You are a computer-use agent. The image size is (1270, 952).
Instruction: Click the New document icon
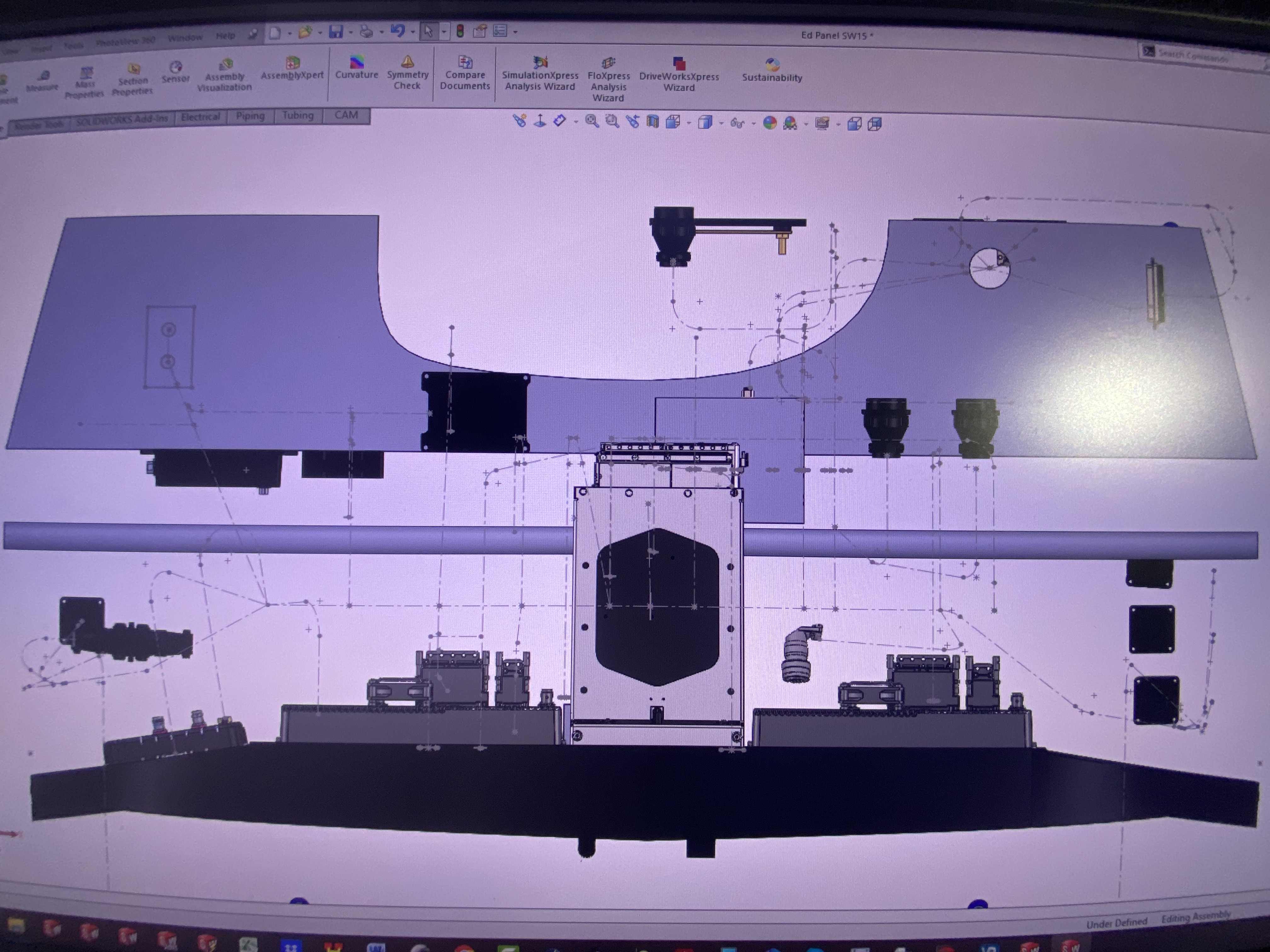275,33
